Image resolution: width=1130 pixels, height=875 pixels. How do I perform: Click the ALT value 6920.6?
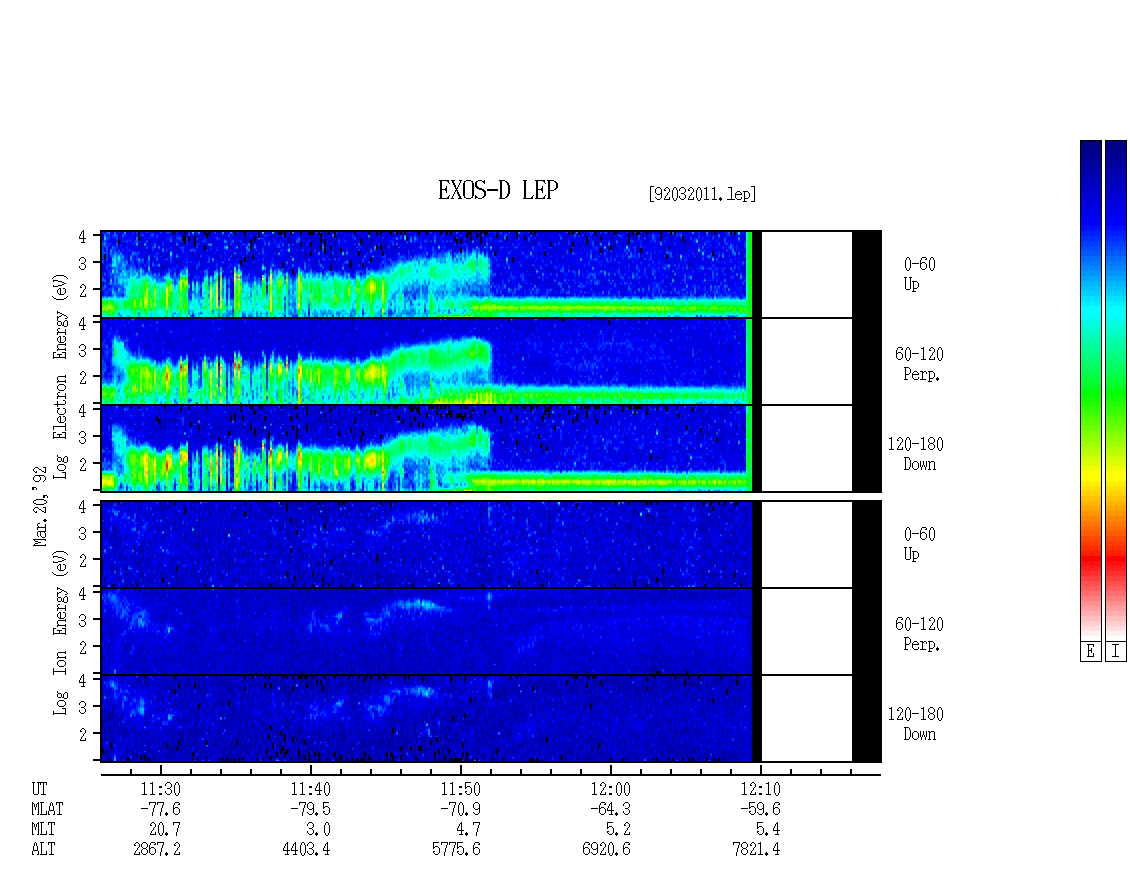tap(607, 850)
